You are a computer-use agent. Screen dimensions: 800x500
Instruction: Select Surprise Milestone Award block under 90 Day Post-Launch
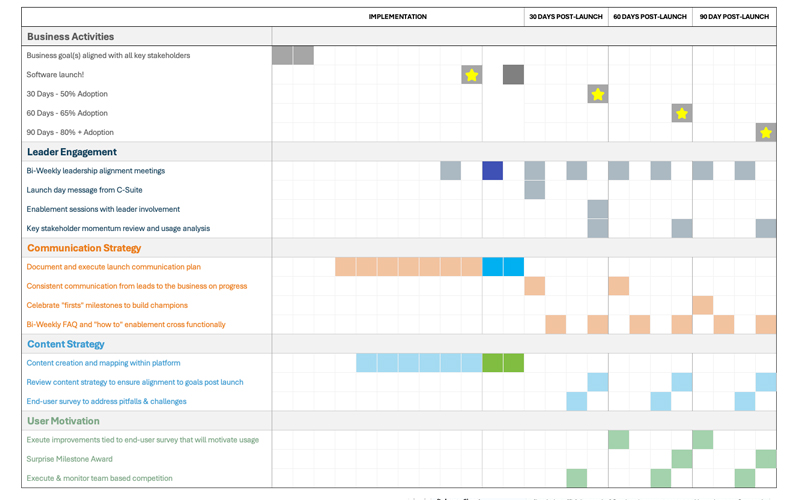pyautogui.click(x=766, y=459)
